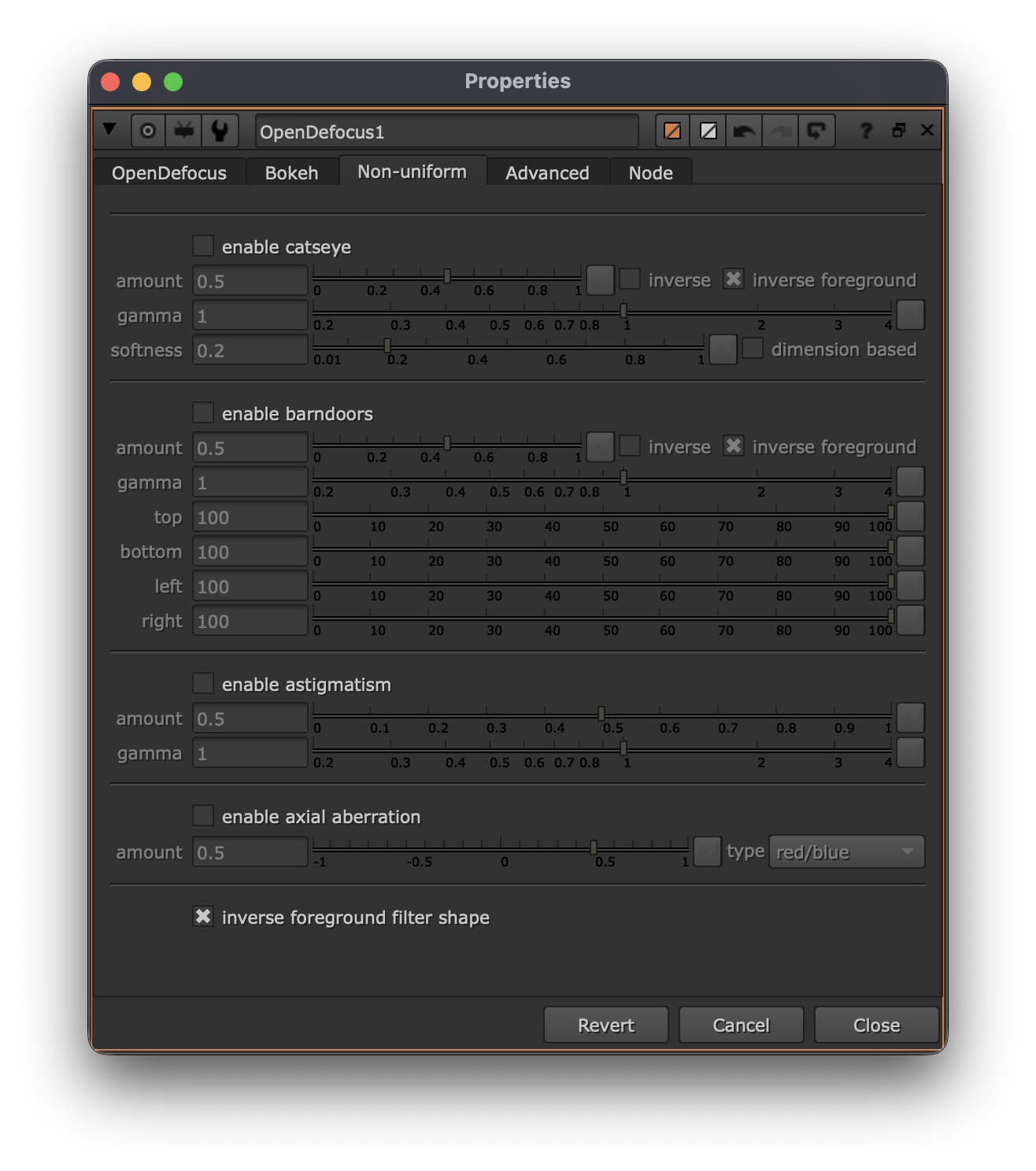Screen dimensions: 1036x1171
Task: Enable the barndoors checkbox
Action: (203, 413)
